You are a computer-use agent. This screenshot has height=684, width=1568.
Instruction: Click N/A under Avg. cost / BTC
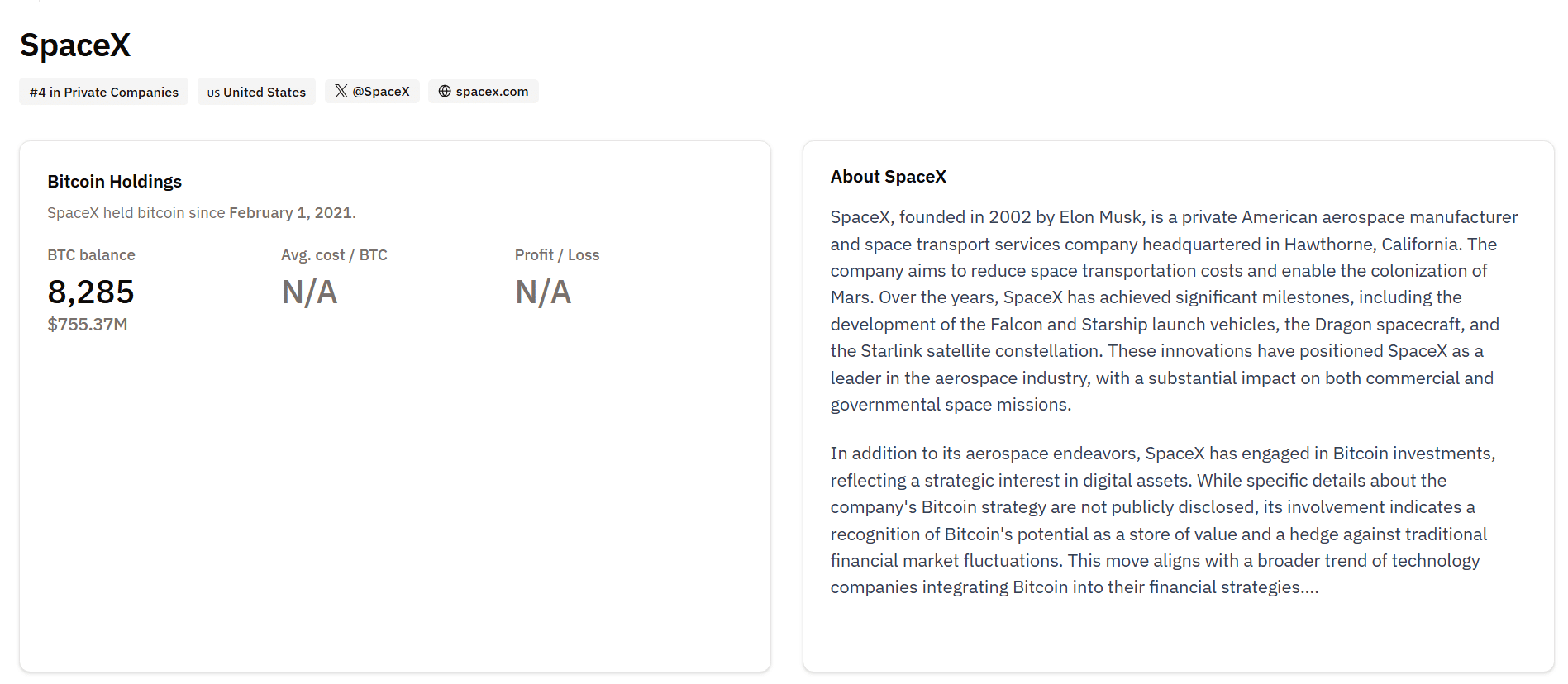(x=308, y=292)
